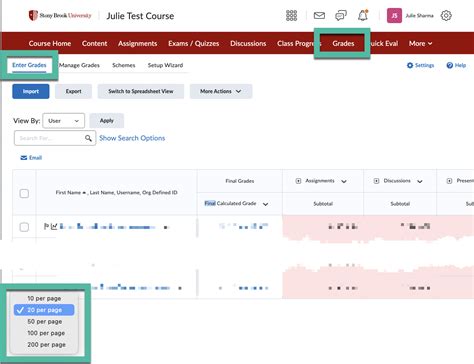Image resolution: width=474 pixels, height=364 pixels.
Task: Go to Course Home in navbar
Action: 50,43
